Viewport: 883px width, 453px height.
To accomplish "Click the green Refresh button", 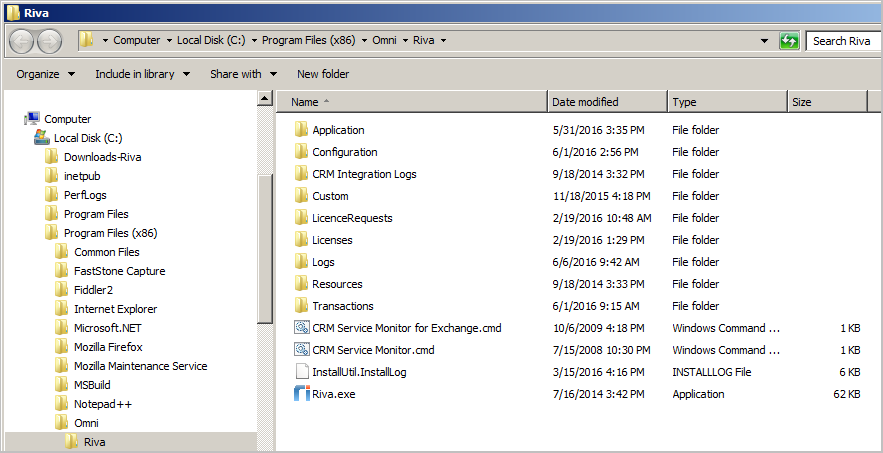I will (x=789, y=41).
